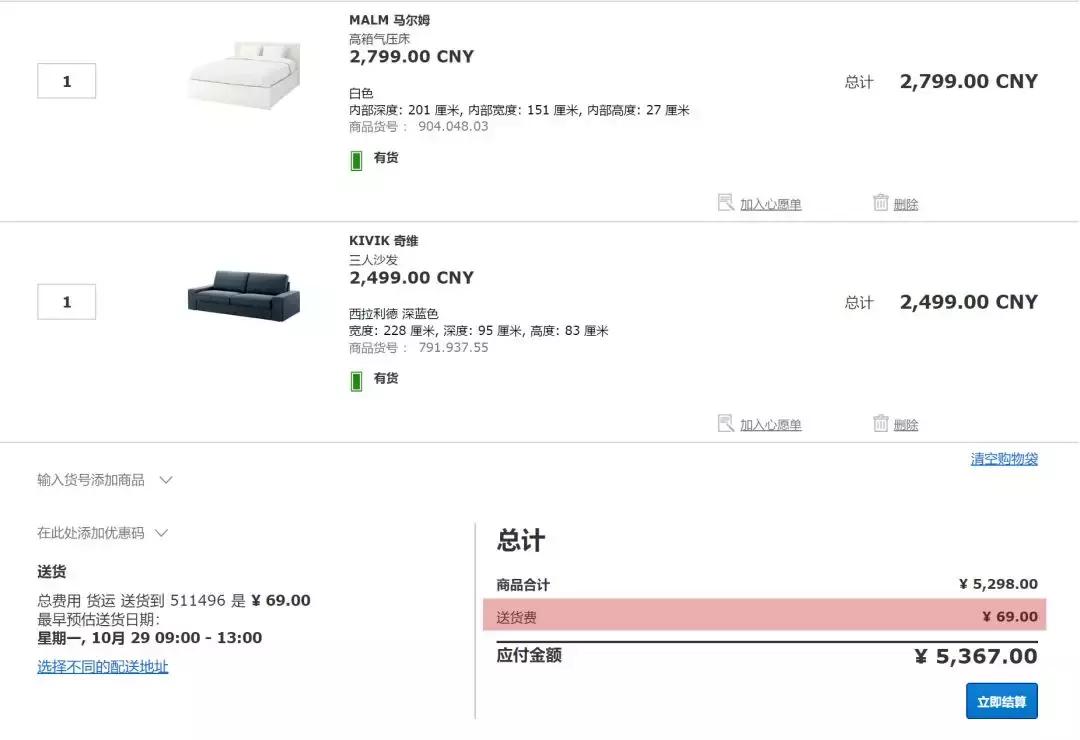Click the MALM bed quantity box

click(66, 80)
